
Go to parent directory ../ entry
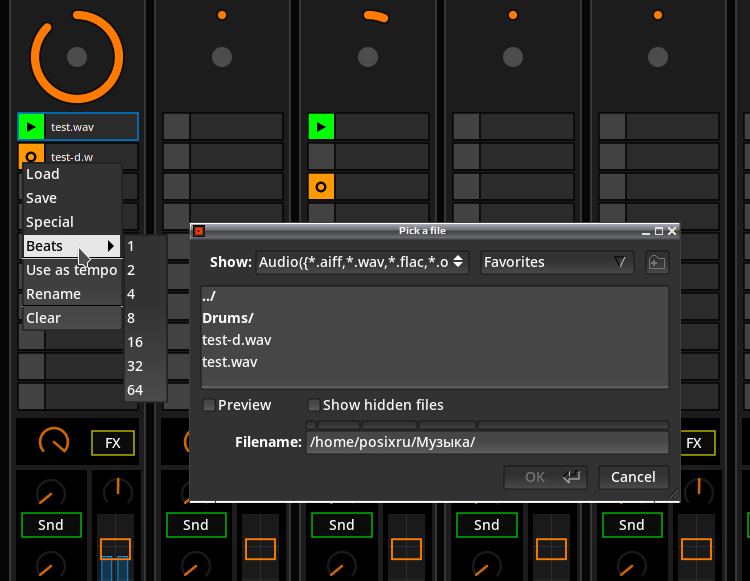[435, 296]
